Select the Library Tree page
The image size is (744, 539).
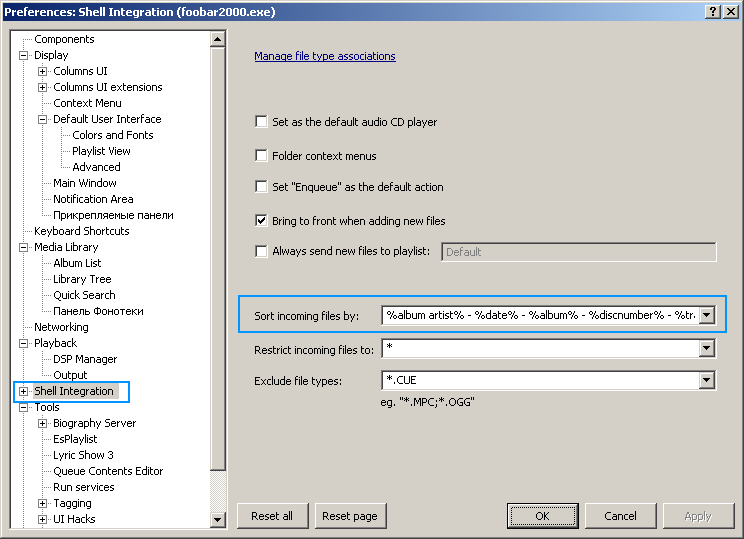tap(82, 279)
